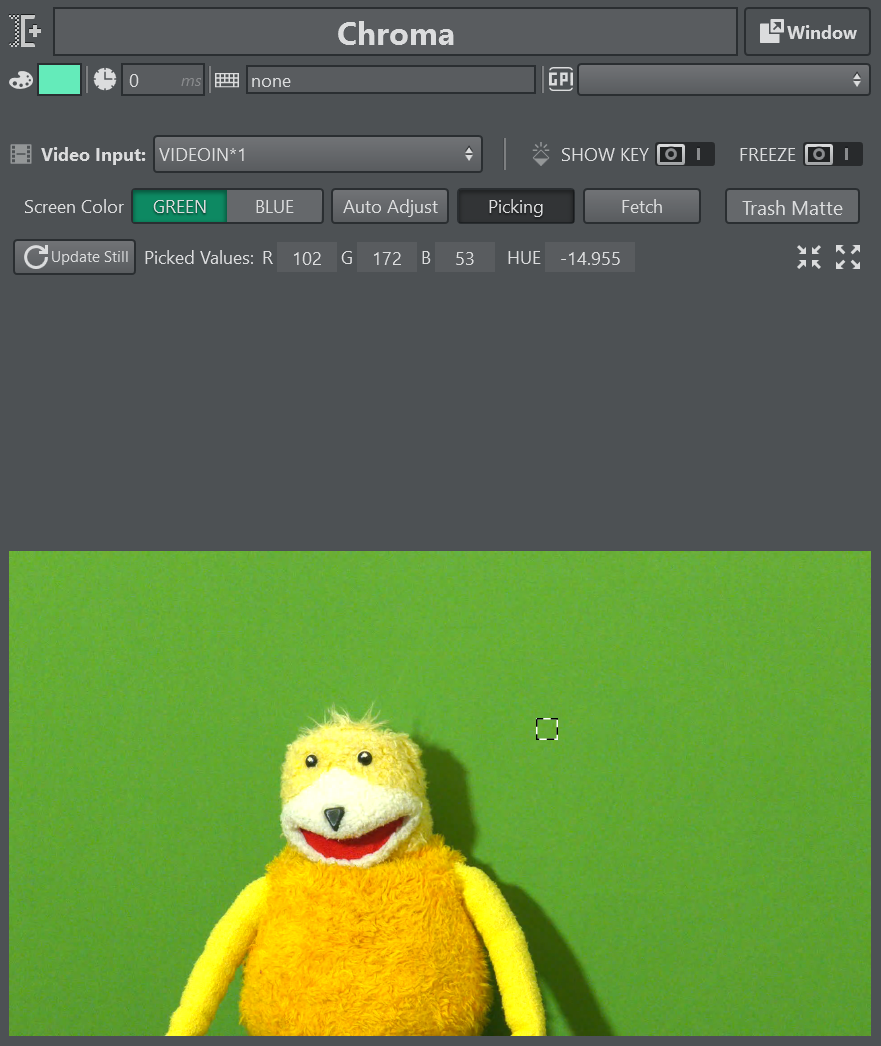The image size is (881, 1046).
Task: Click the keyboard shortcut grid icon
Action: pos(227,80)
